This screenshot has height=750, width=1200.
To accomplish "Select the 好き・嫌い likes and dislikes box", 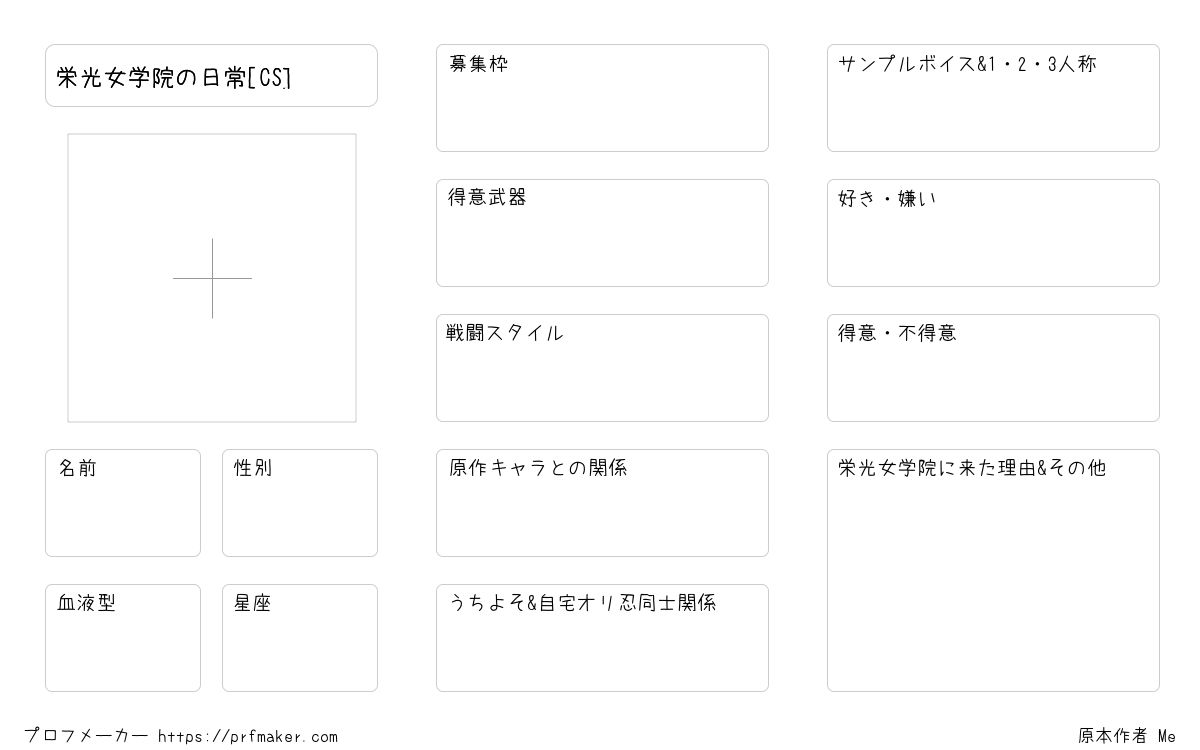I will click(x=993, y=233).
